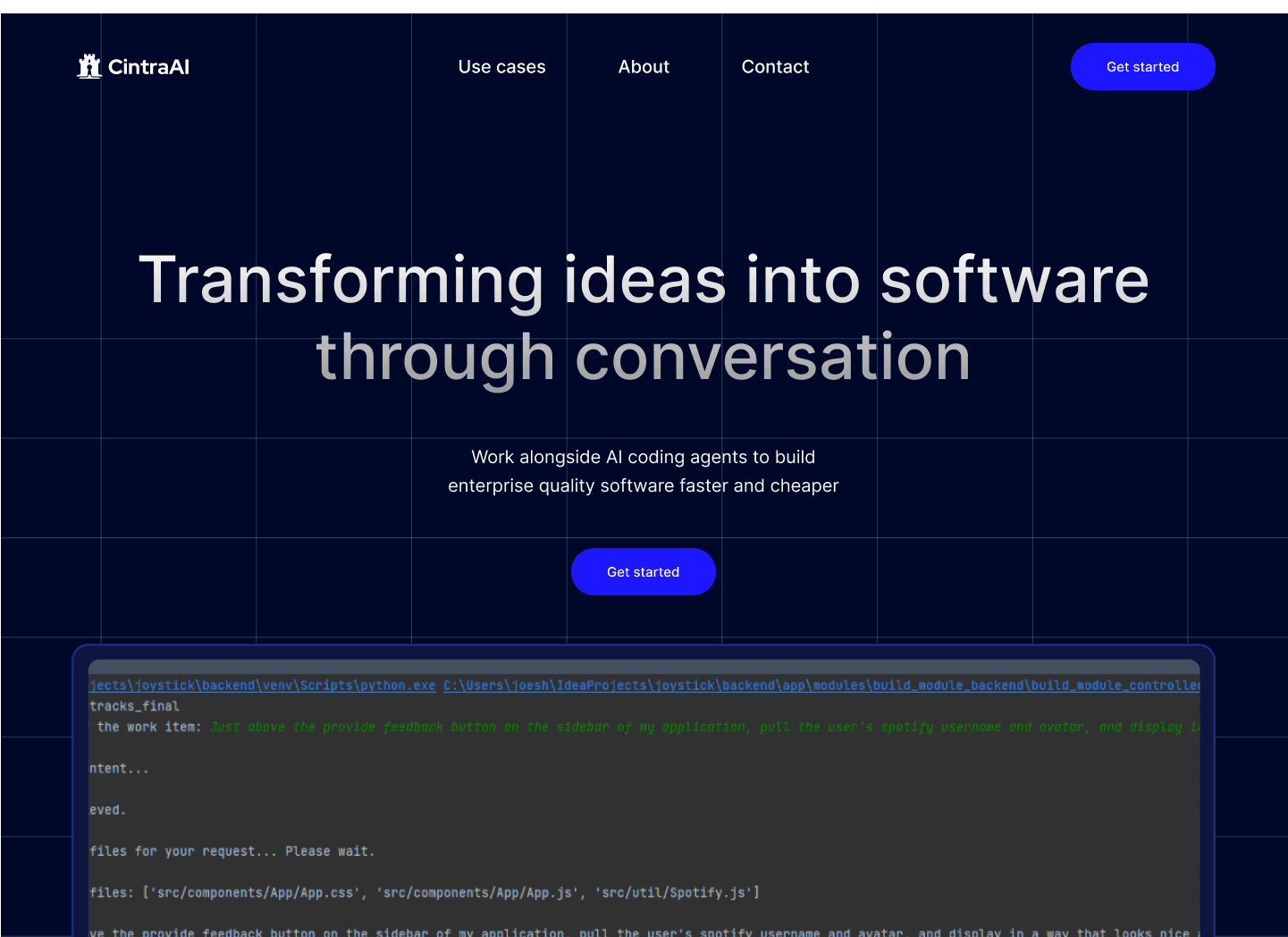Click the headline 'Transforming ideas into software'
1288x937 pixels.
coord(644,280)
